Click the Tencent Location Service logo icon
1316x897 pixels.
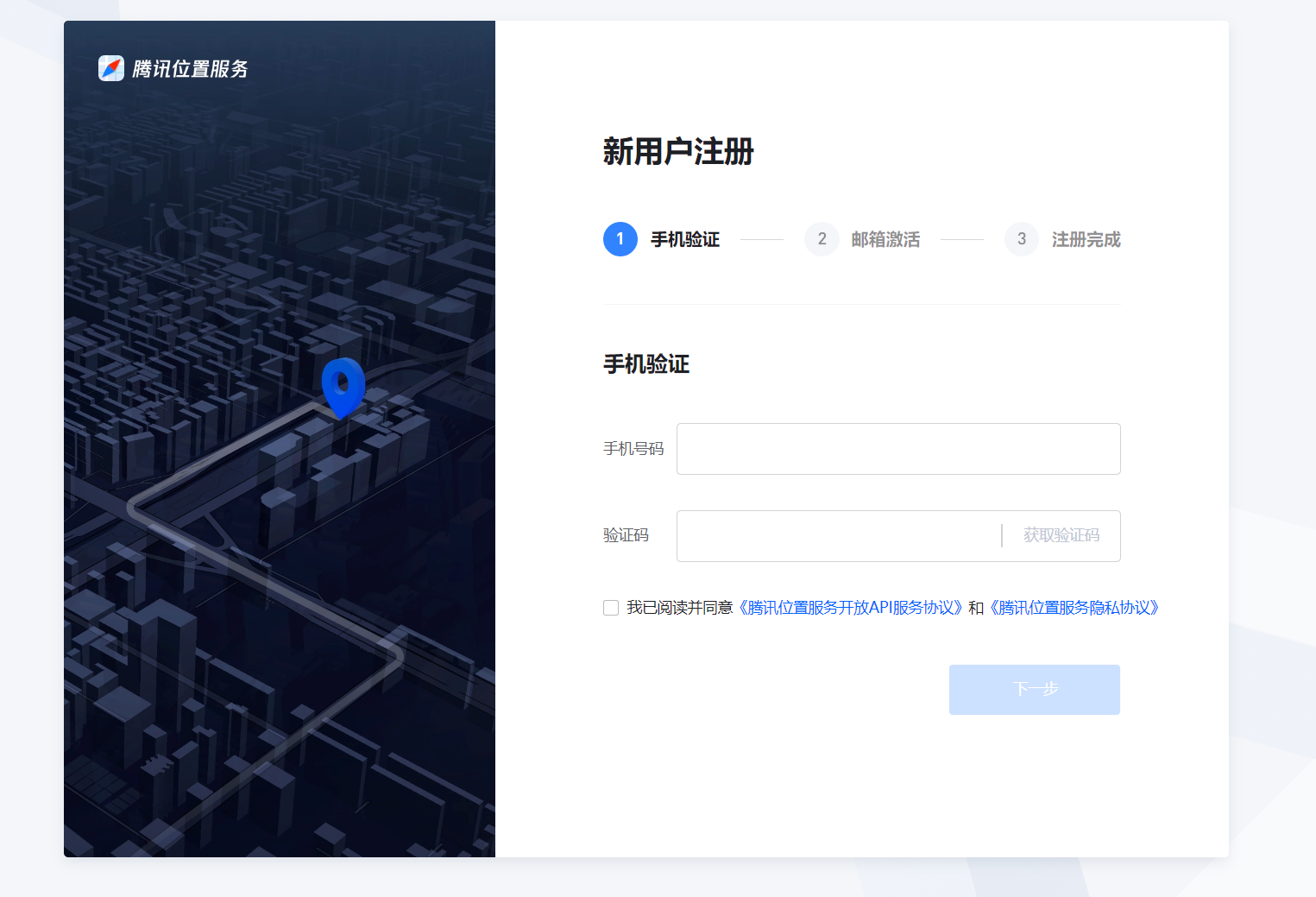point(111,68)
